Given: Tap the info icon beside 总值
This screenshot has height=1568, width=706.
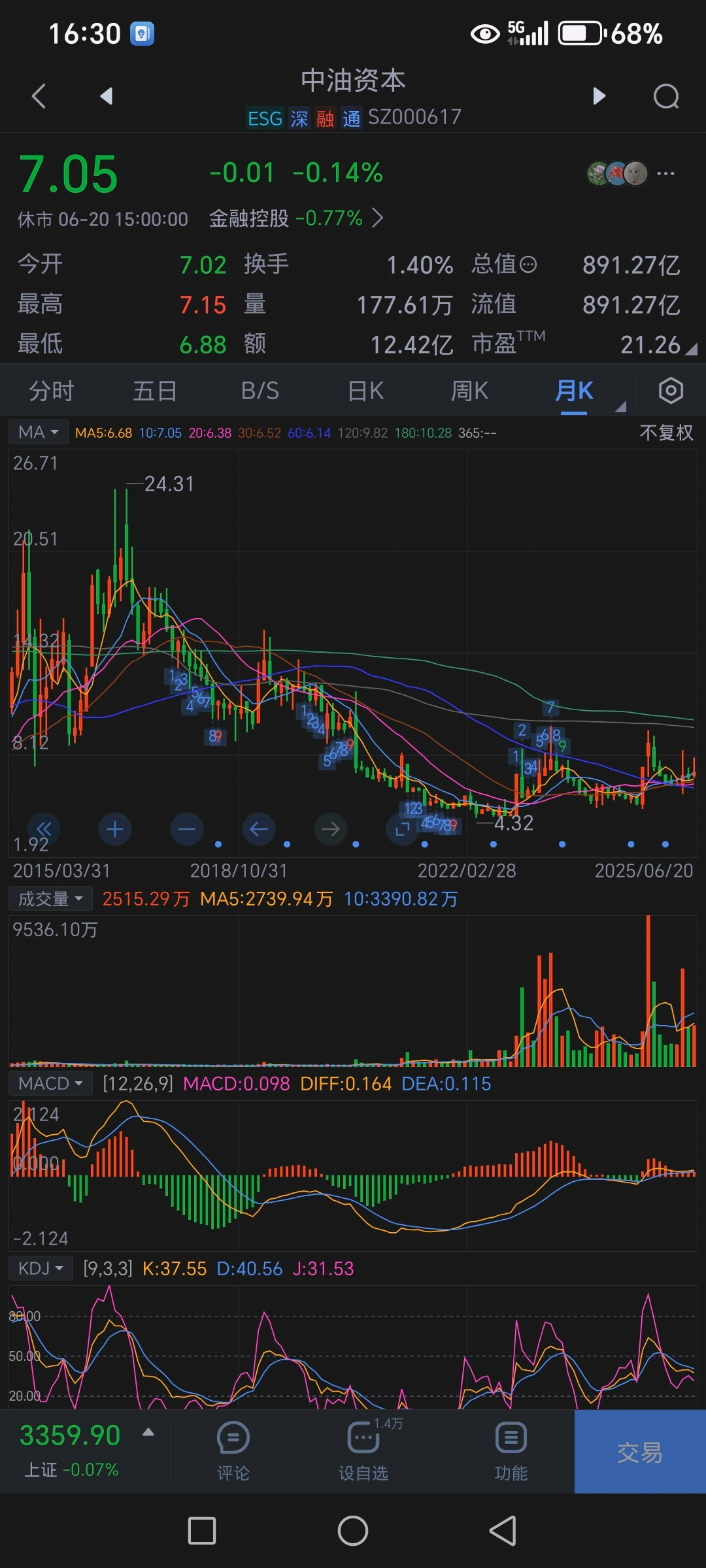Looking at the screenshot, I should 528,265.
